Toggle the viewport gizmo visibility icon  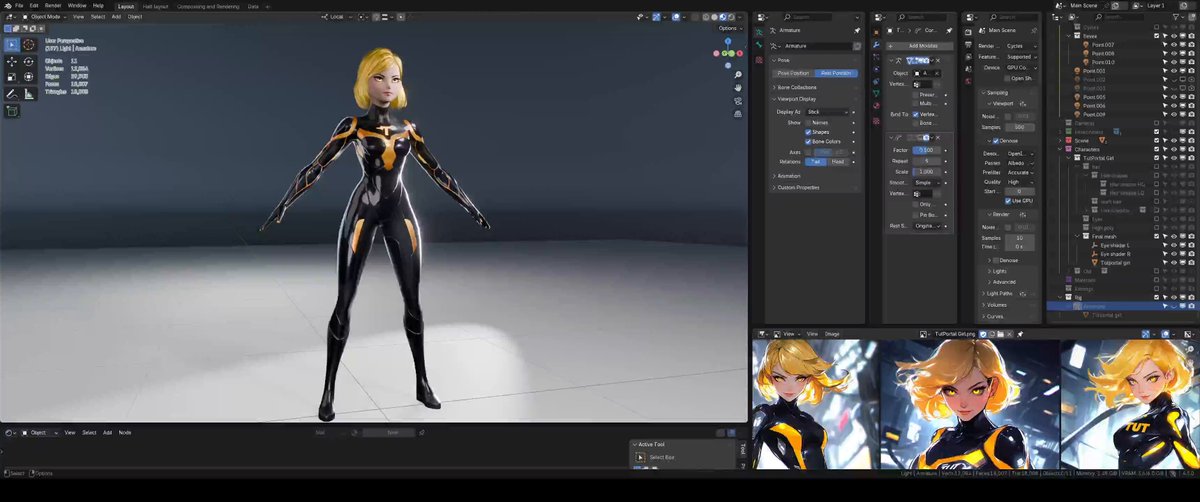pyautogui.click(x=656, y=17)
